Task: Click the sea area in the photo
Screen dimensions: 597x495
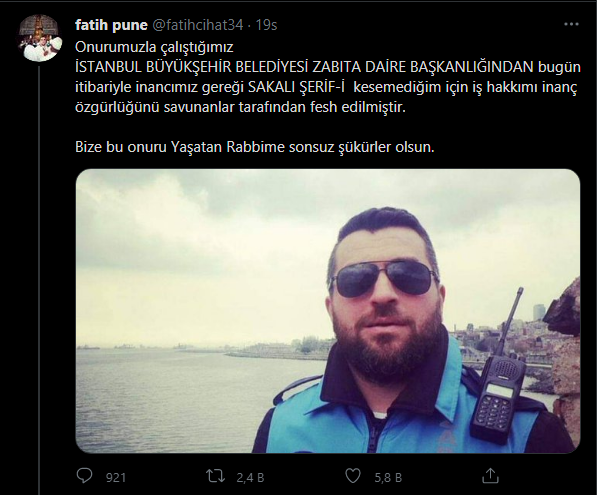Action: click(x=171, y=396)
